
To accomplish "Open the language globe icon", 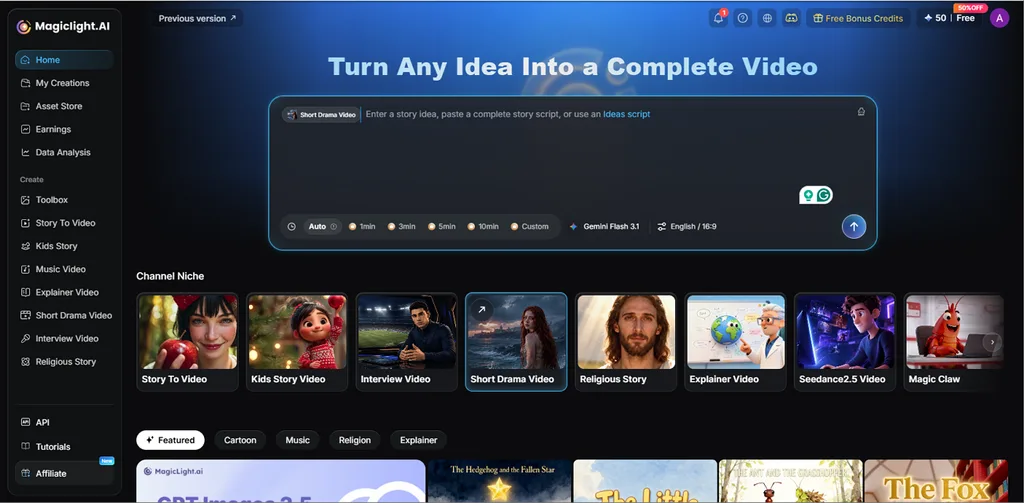I will [767, 18].
